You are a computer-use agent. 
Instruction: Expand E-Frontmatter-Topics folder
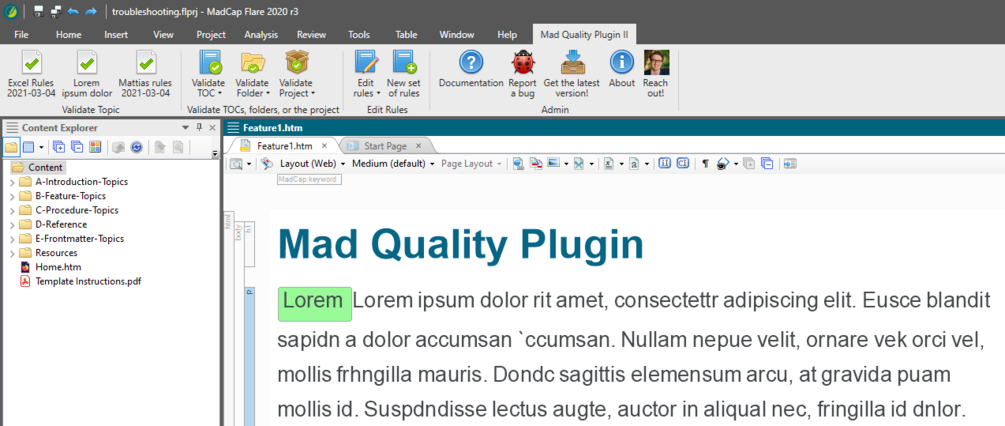12,238
